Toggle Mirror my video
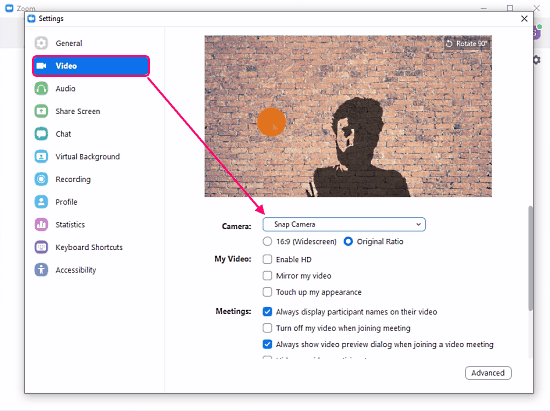 pos(267,276)
